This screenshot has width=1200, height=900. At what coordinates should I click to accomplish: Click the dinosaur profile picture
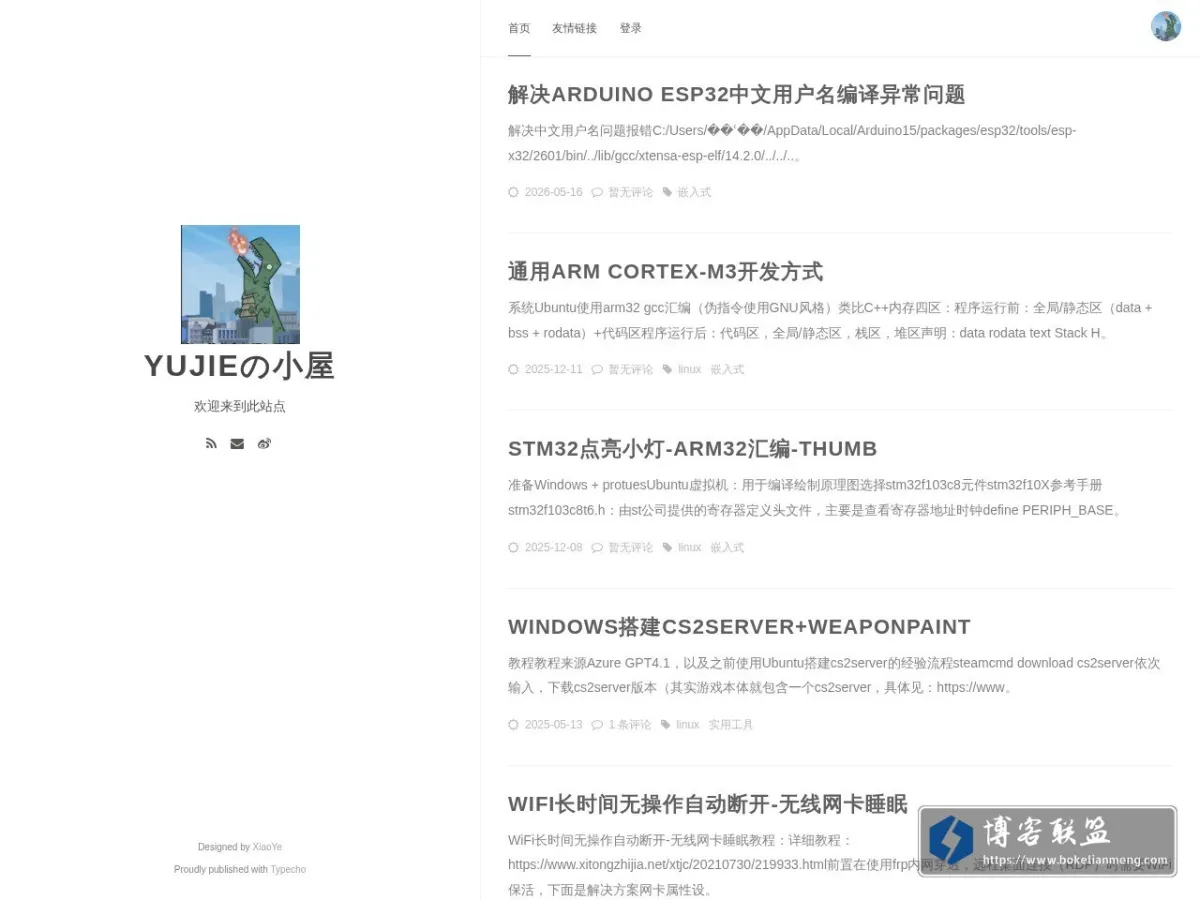[240, 284]
